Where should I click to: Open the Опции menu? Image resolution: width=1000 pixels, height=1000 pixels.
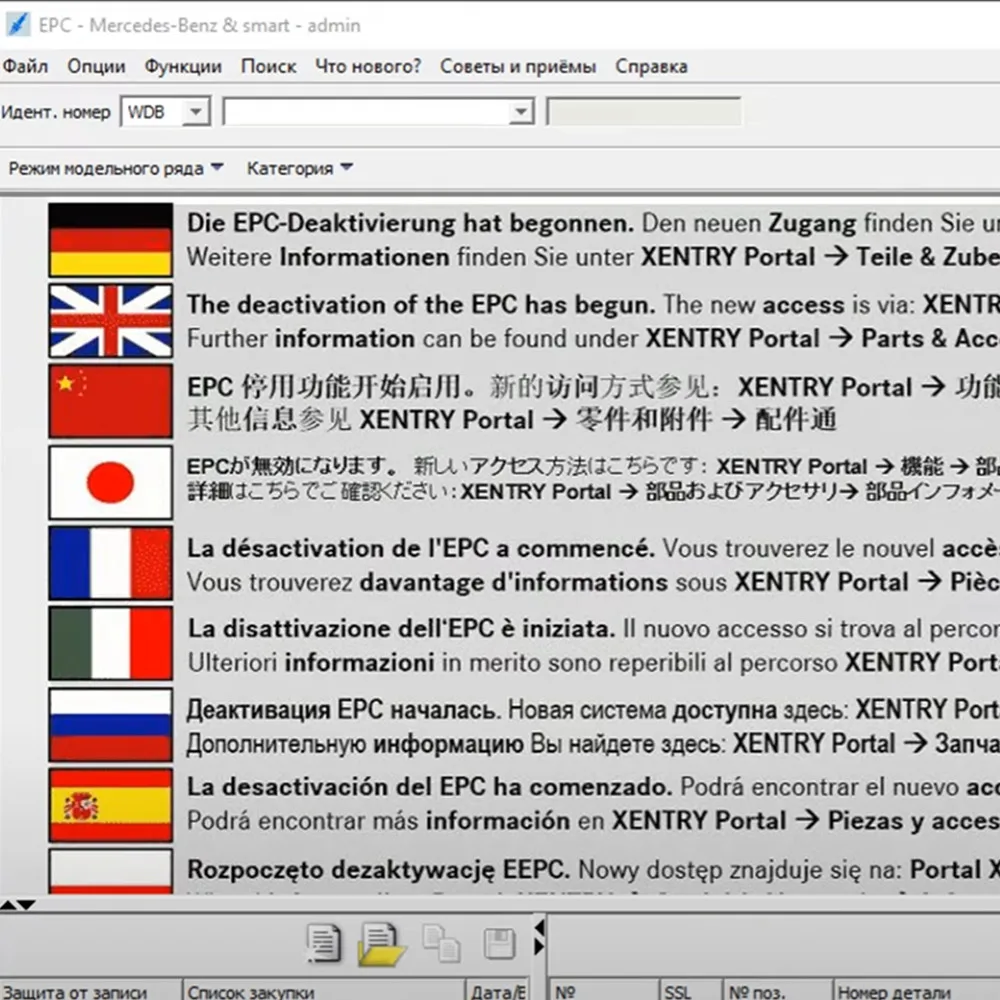[x=96, y=66]
